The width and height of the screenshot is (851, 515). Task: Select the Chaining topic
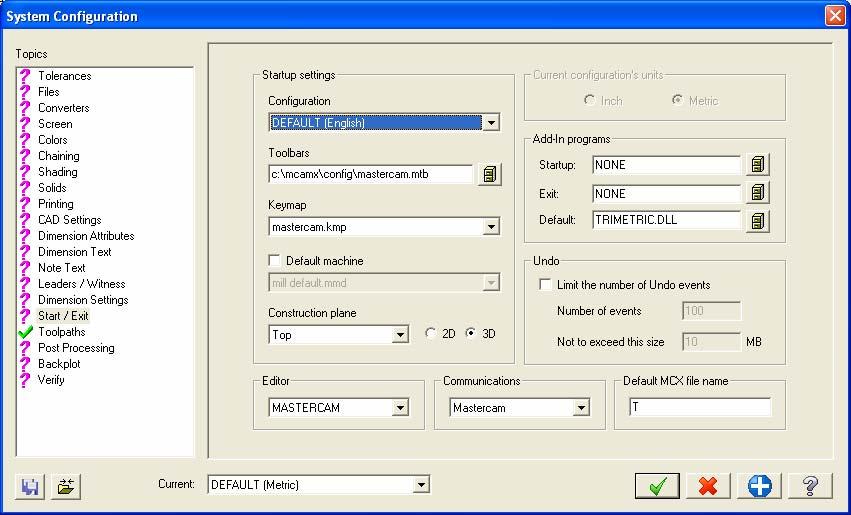(x=59, y=156)
